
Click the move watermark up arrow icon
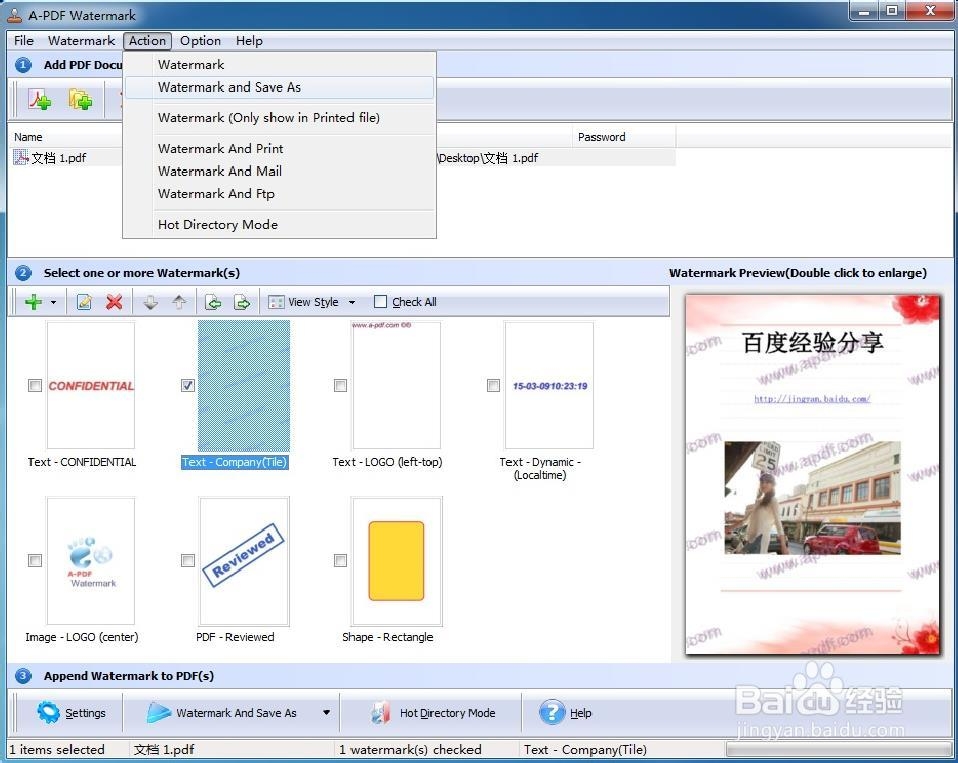pyautogui.click(x=179, y=302)
